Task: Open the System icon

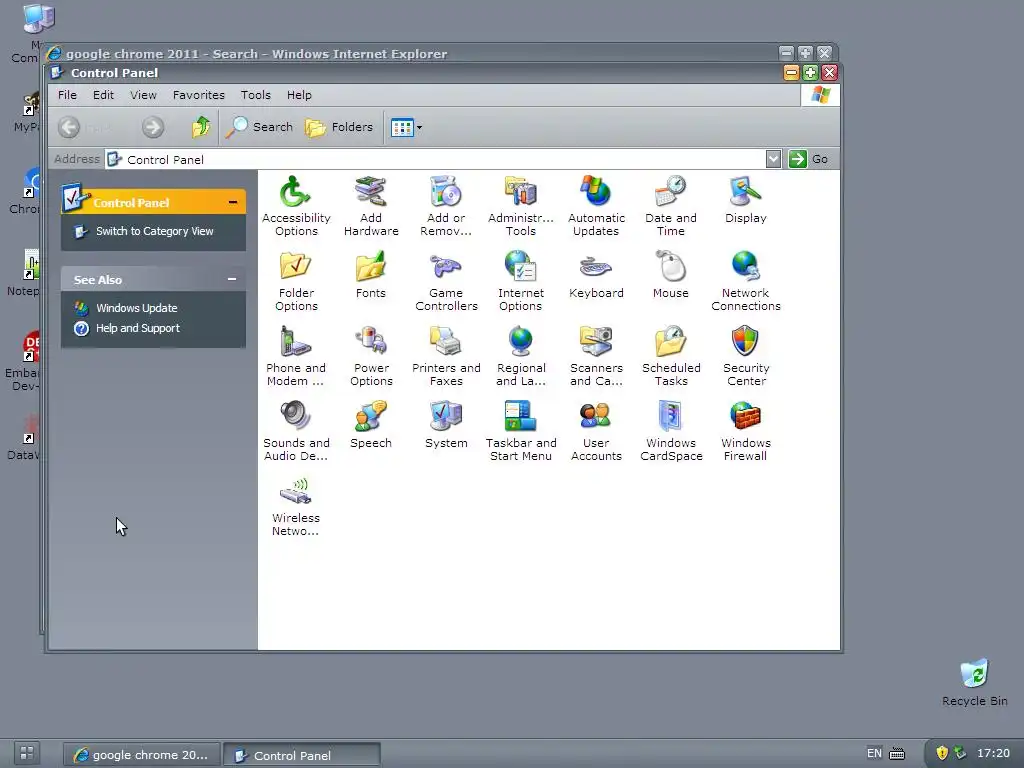Action: tap(446, 424)
